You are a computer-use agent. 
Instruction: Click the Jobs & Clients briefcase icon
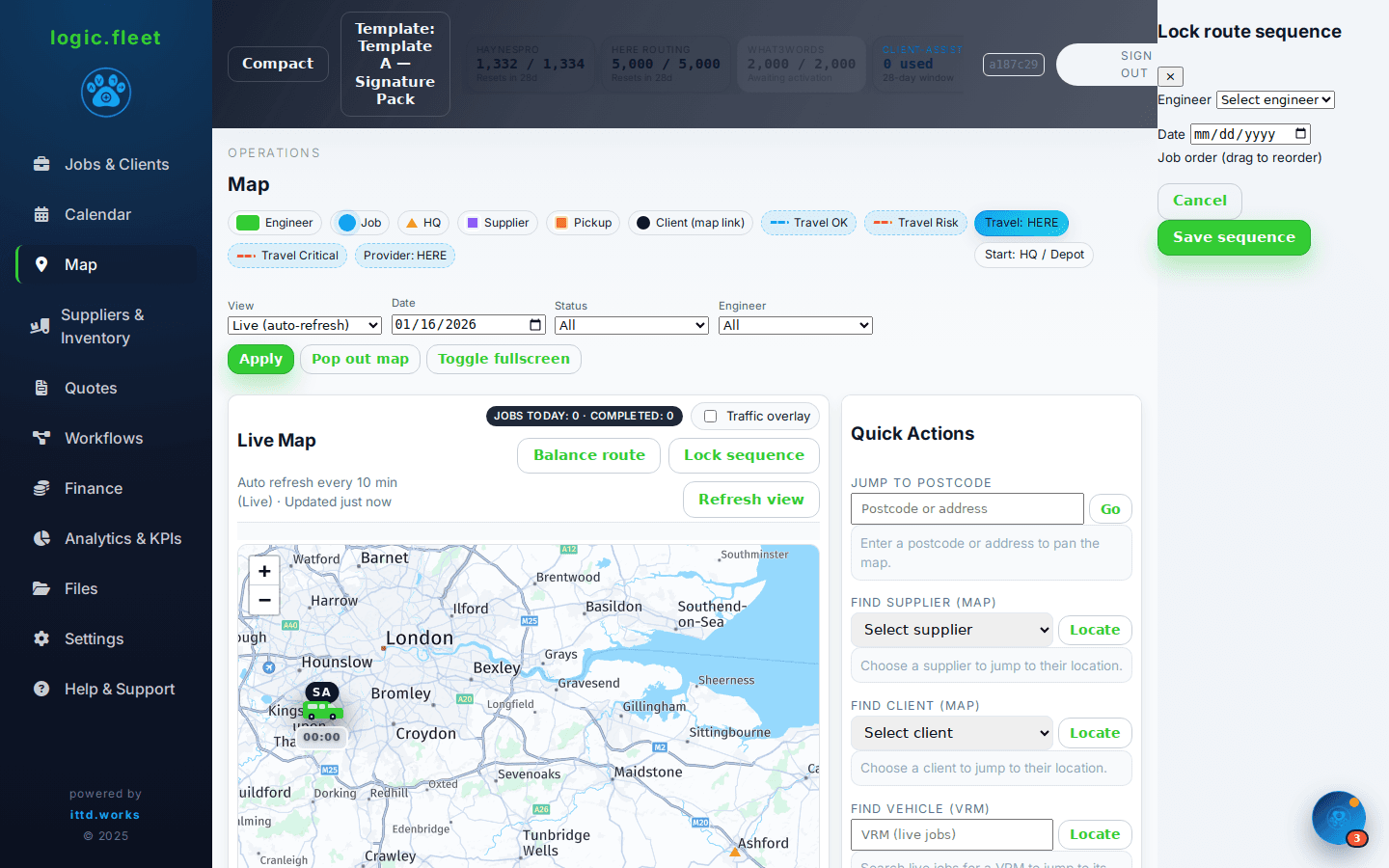click(x=41, y=164)
